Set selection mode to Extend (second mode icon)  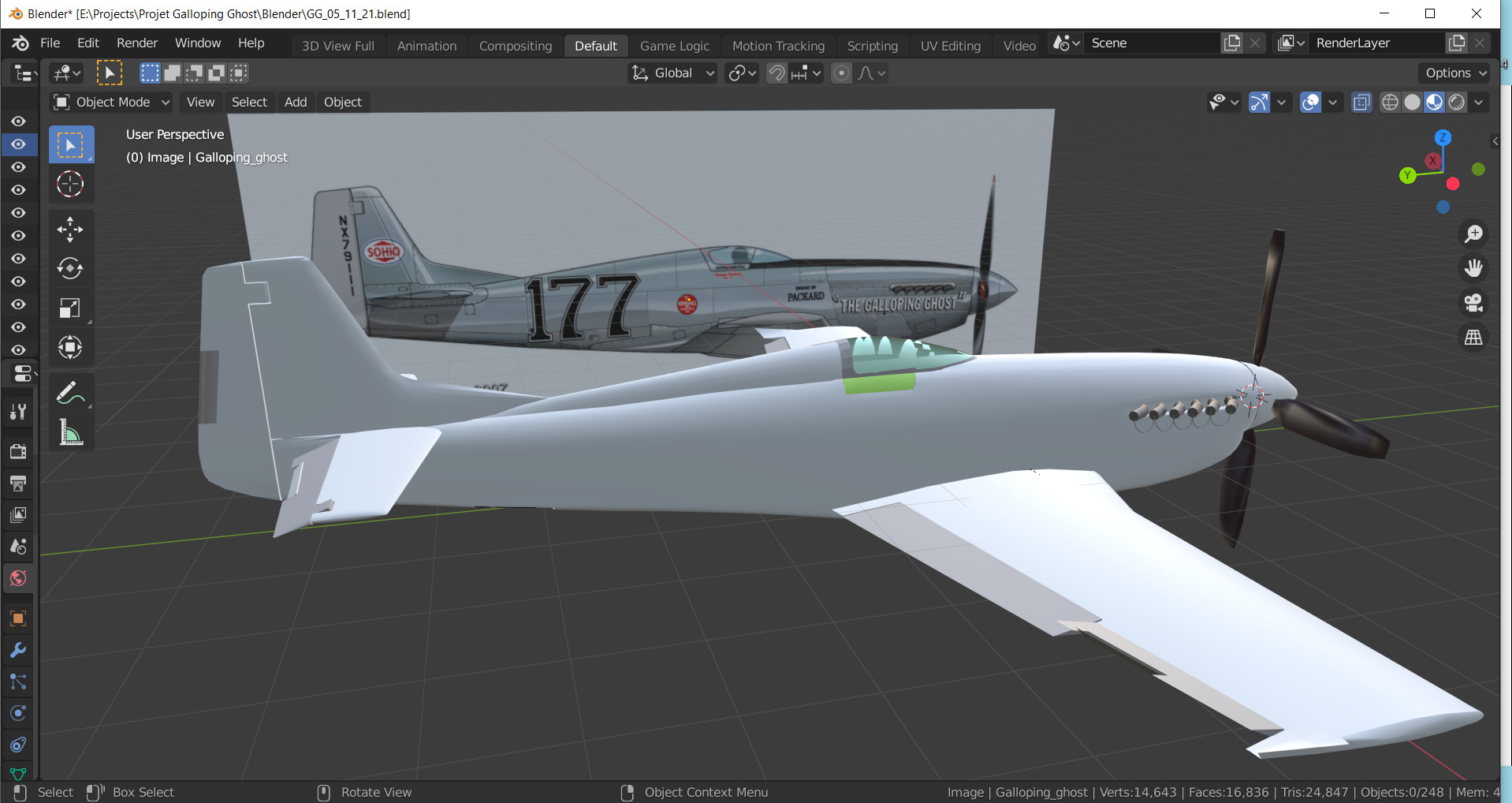click(x=172, y=73)
